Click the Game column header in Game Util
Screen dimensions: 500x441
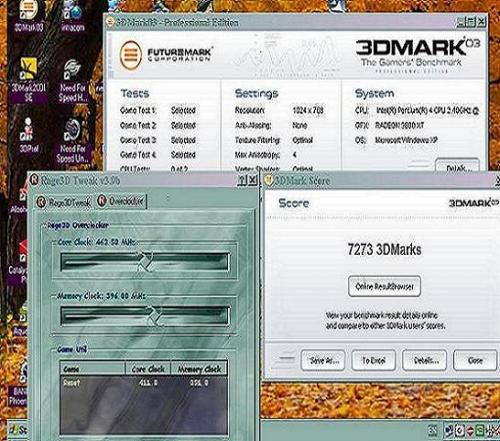(x=92, y=369)
